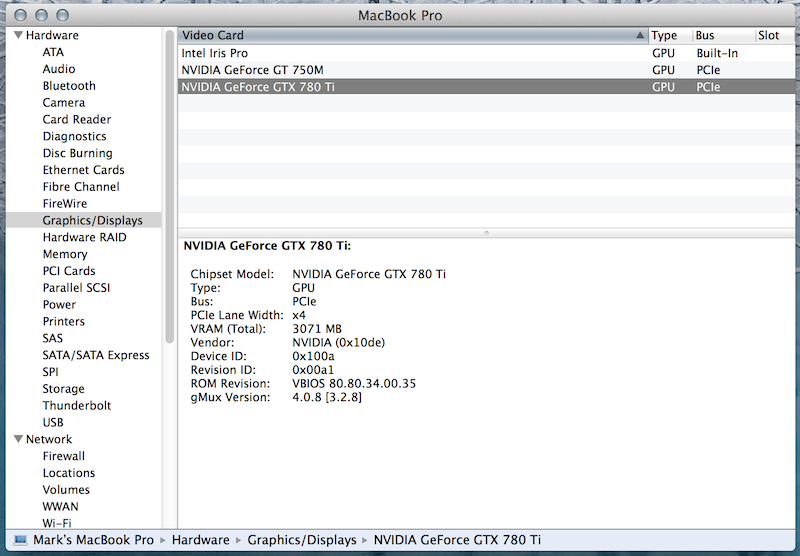
Task: Select Audio in the sidebar
Action: 59,69
